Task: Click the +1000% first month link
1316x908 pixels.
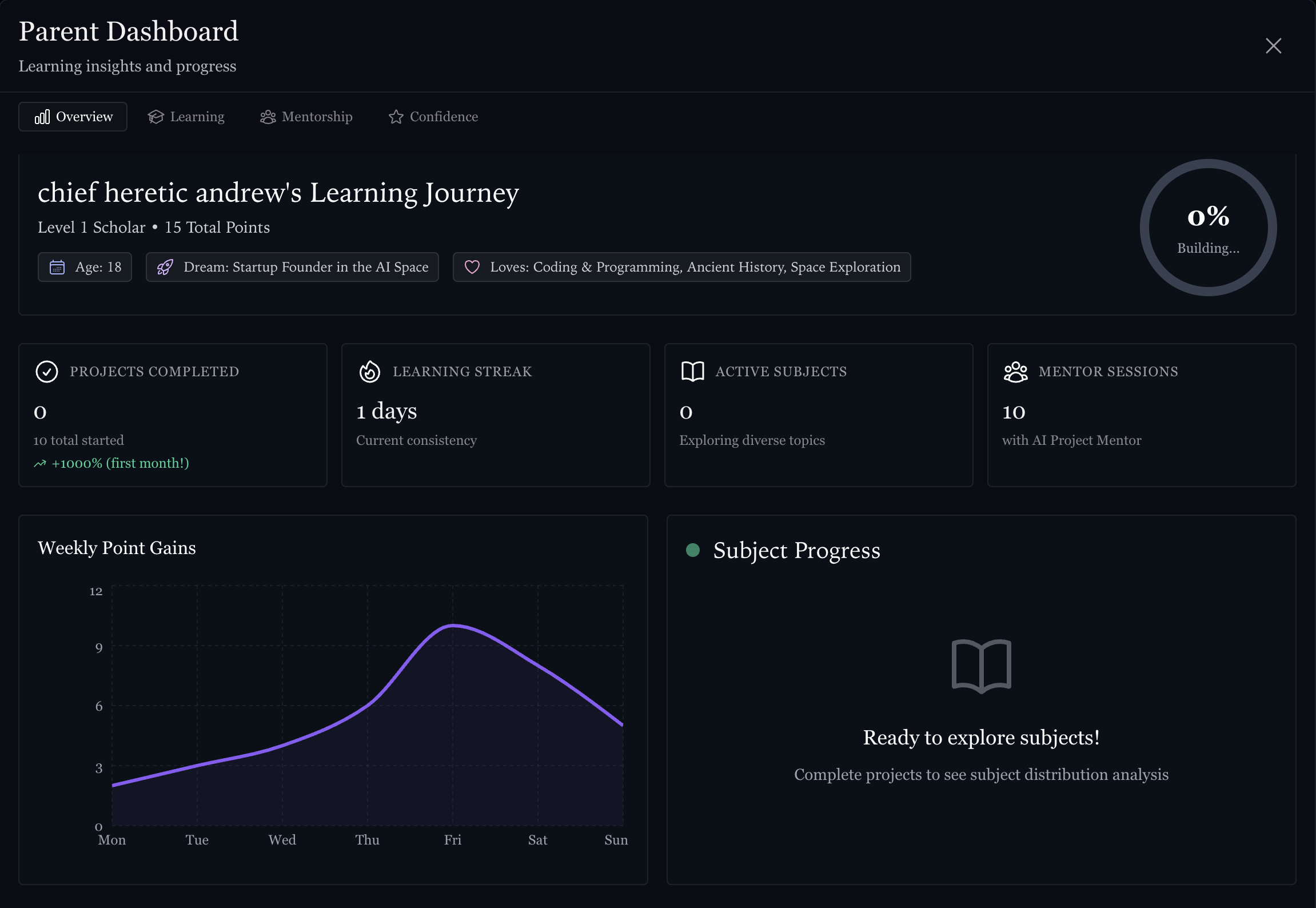Action: (x=119, y=463)
